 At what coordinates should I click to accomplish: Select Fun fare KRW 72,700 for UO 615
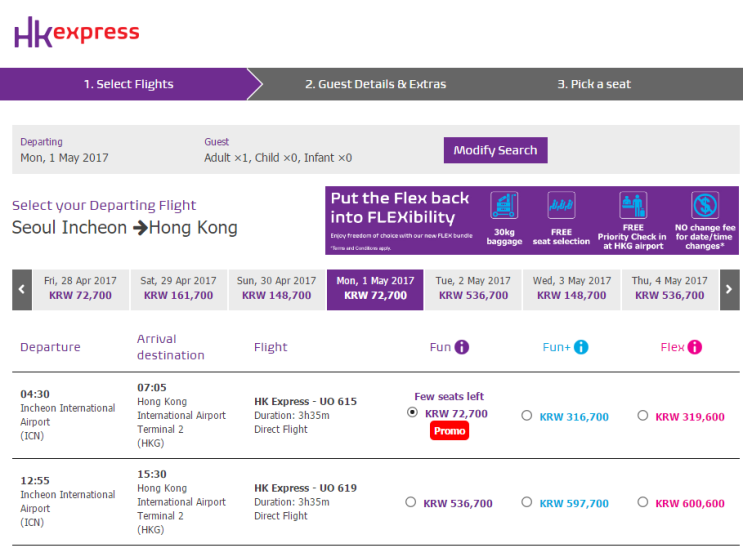(x=412, y=412)
